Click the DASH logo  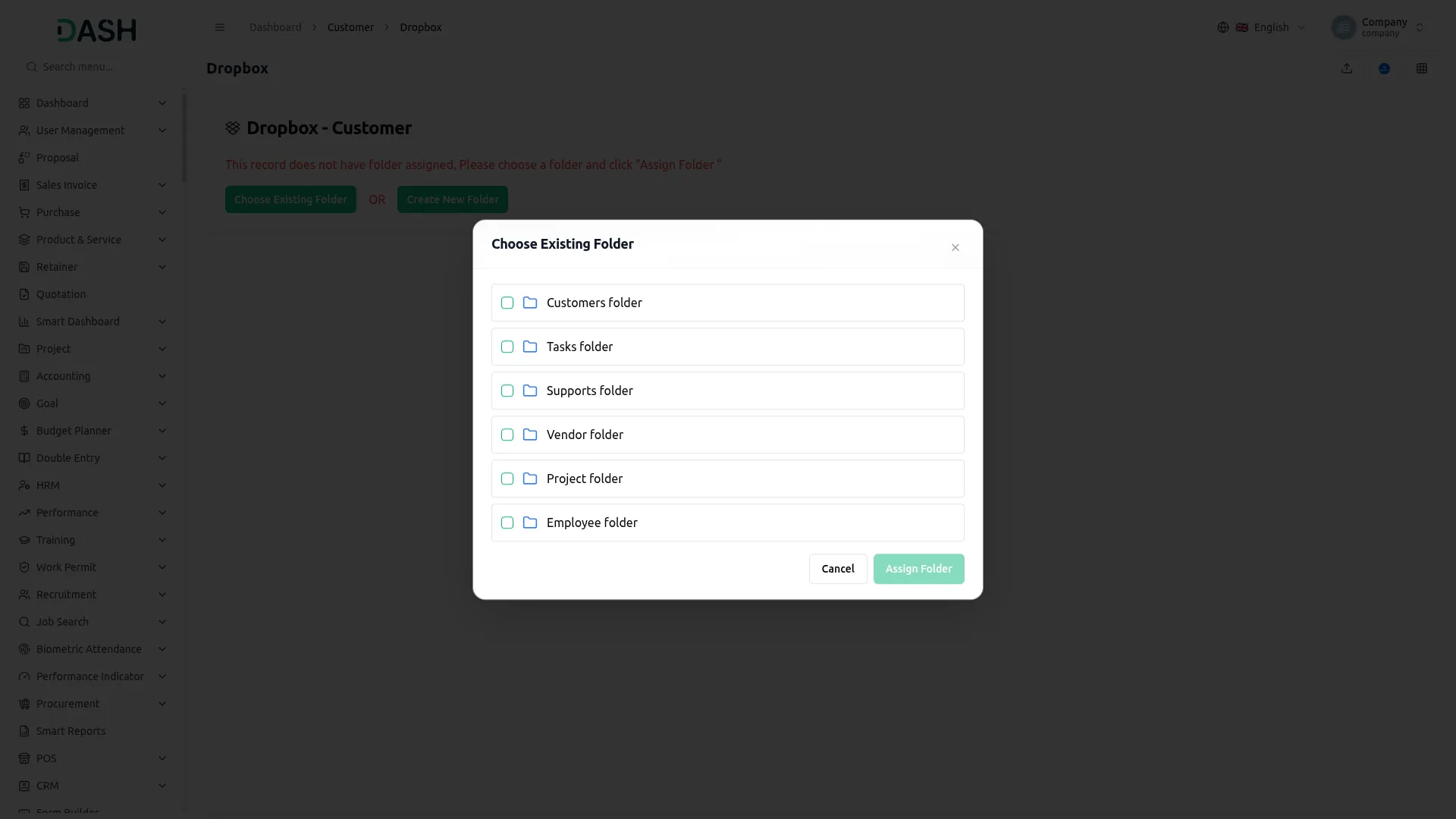(96, 30)
